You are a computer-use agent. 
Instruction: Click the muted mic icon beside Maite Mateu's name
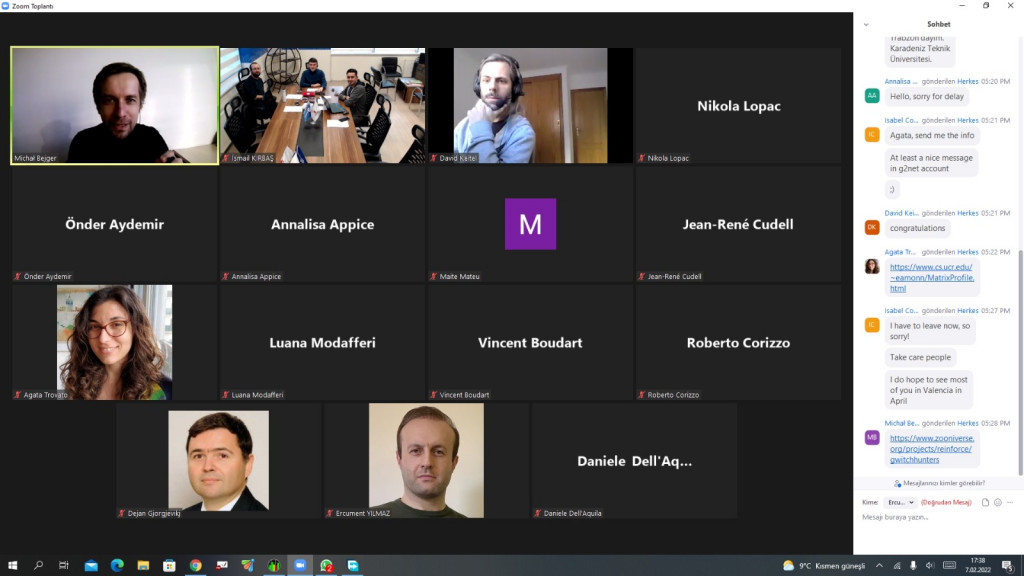[433, 276]
